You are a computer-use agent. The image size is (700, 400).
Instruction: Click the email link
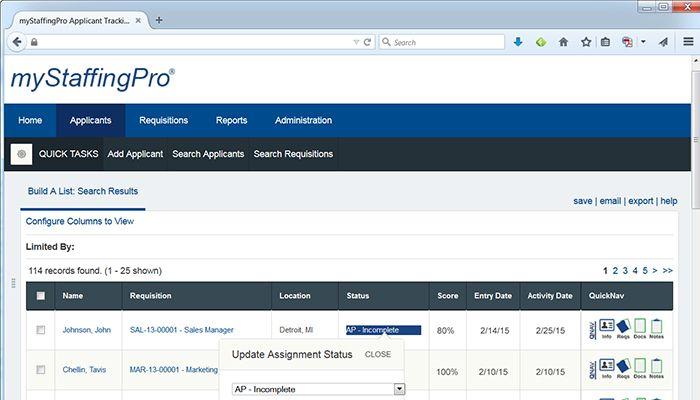610,201
